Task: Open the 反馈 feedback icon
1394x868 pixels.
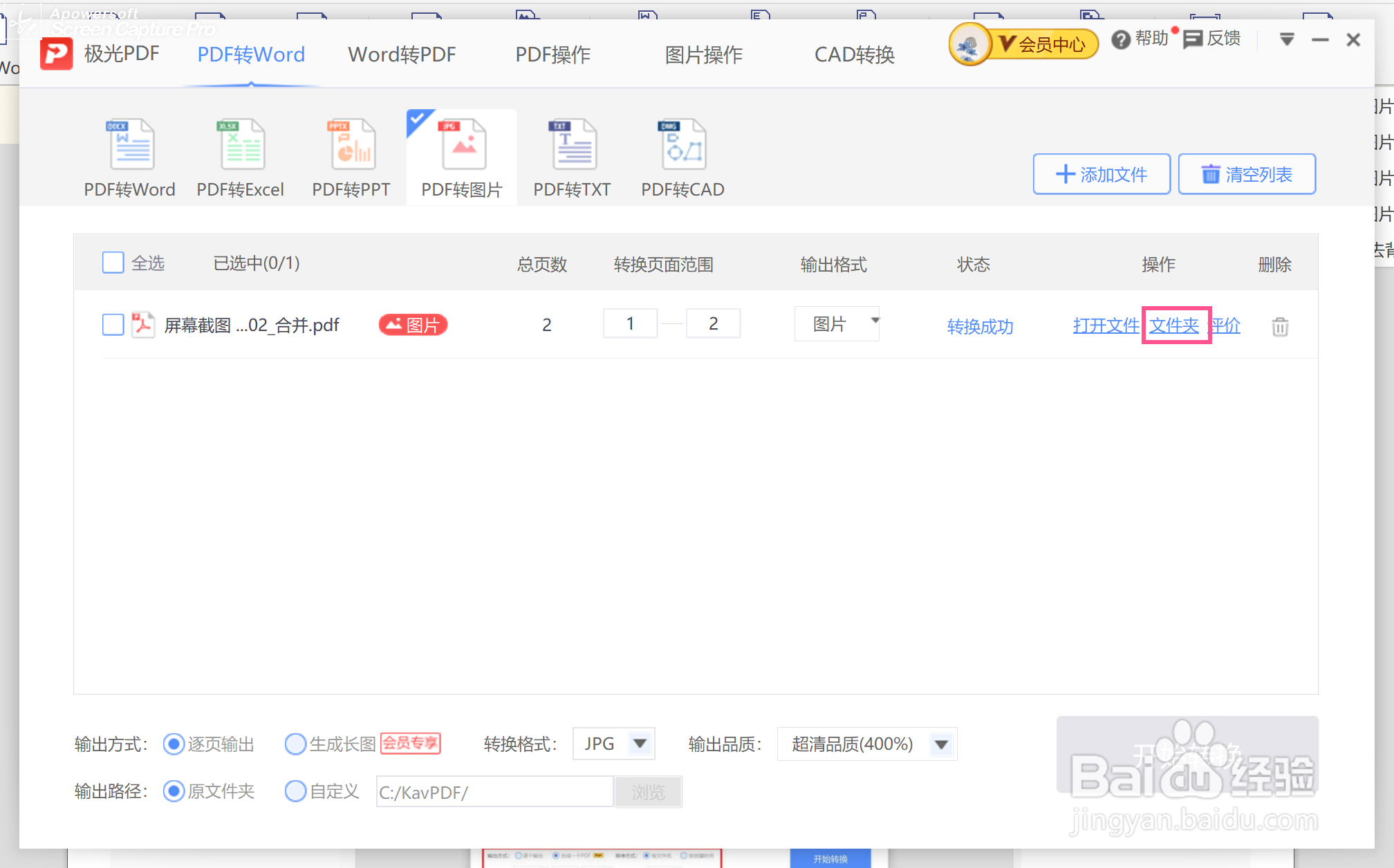Action: (1193, 39)
